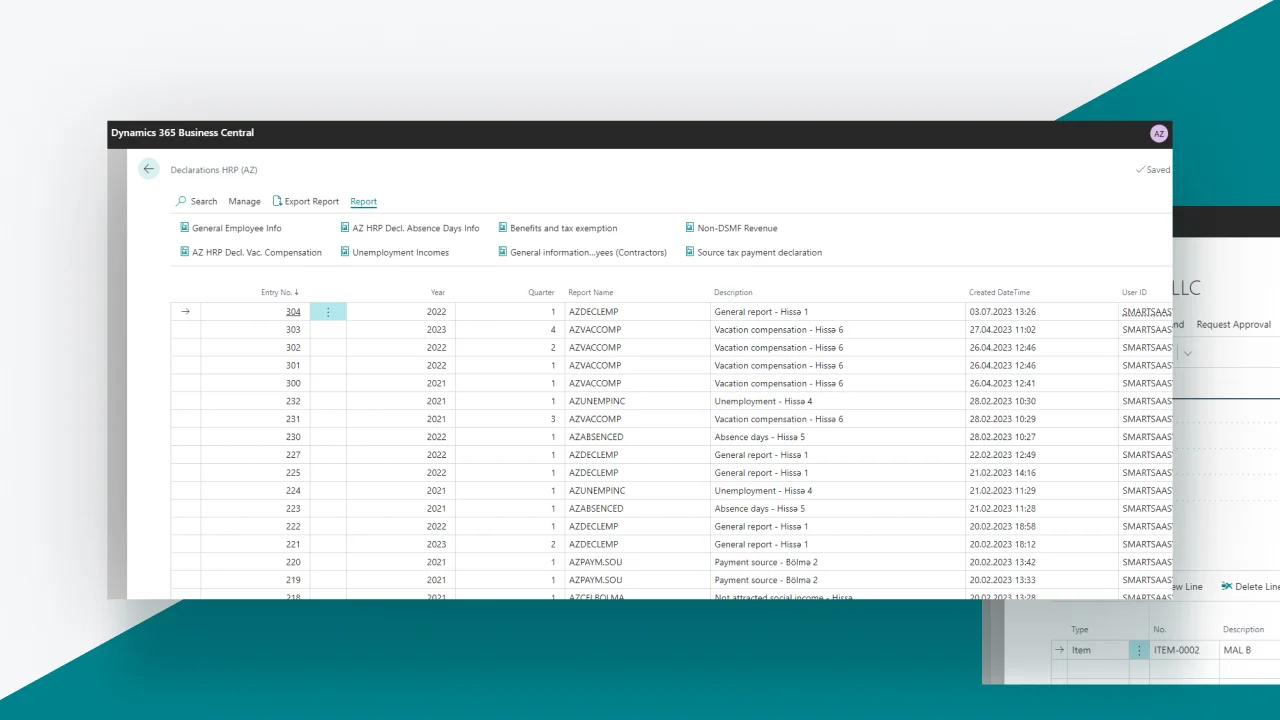Click the back arrow beside Declarations HRP
The width and height of the screenshot is (1280, 720).
pos(149,169)
